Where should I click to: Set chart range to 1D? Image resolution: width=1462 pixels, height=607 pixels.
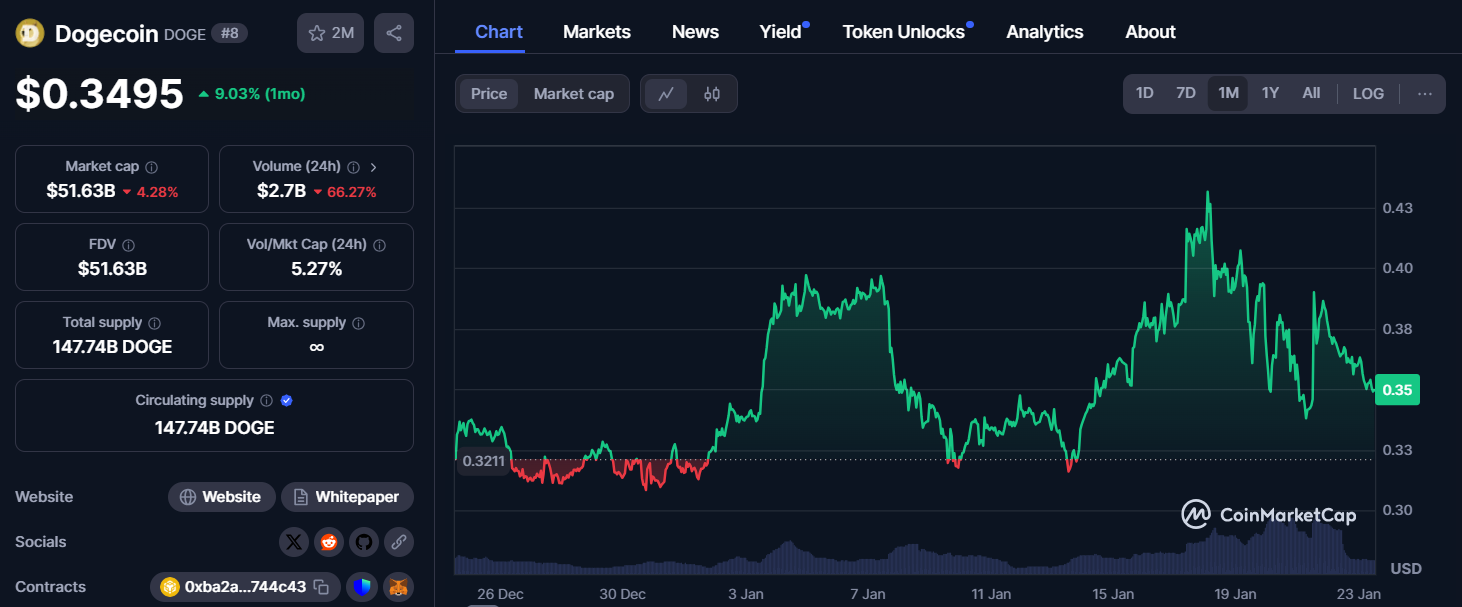pos(1144,94)
